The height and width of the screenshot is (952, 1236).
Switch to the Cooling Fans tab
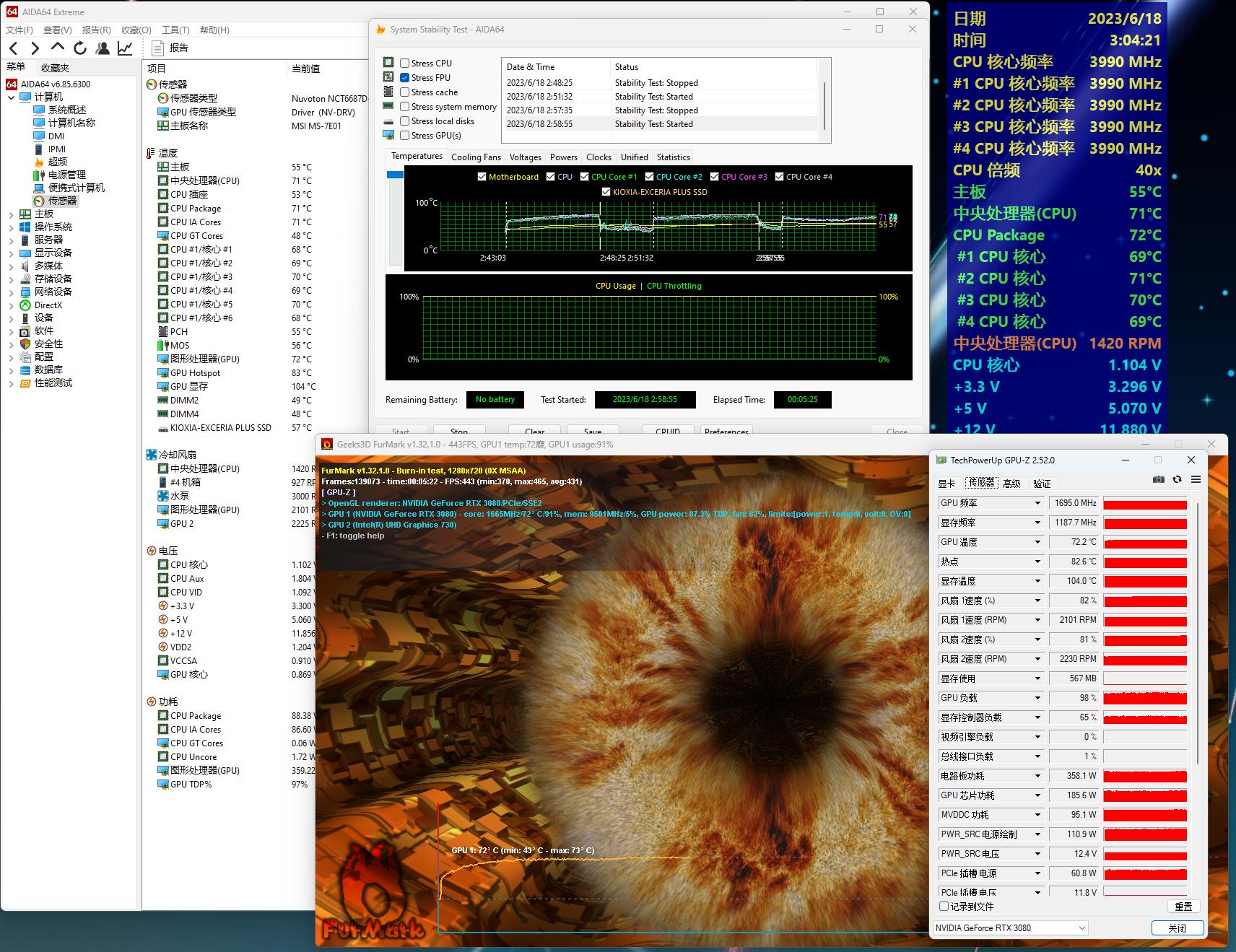point(476,157)
